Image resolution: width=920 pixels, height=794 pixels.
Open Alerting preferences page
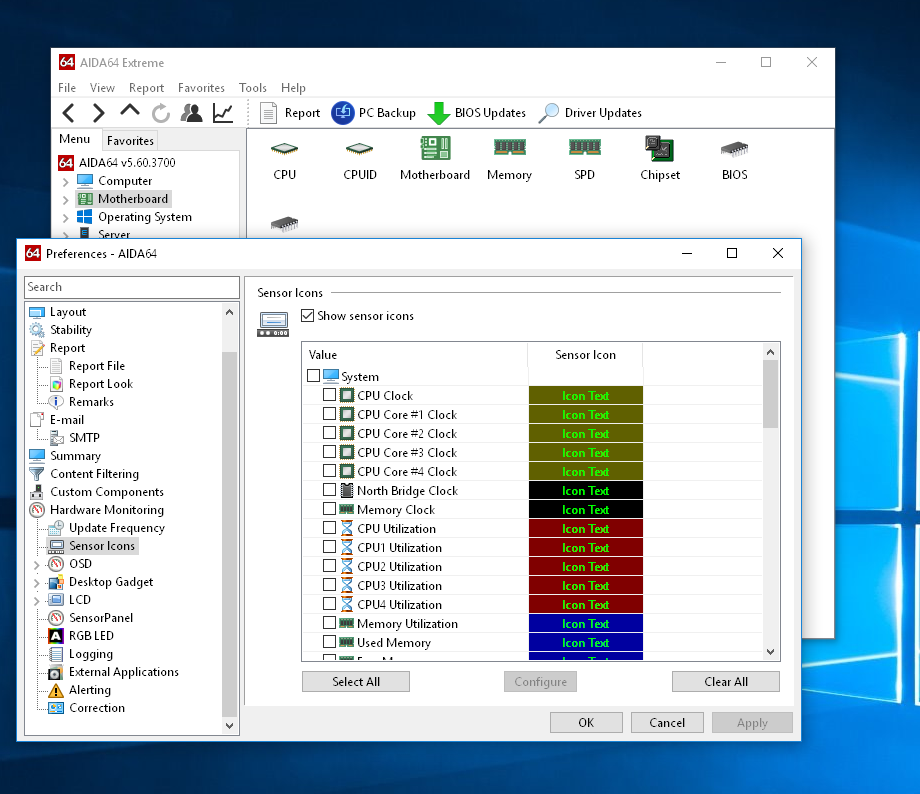90,690
